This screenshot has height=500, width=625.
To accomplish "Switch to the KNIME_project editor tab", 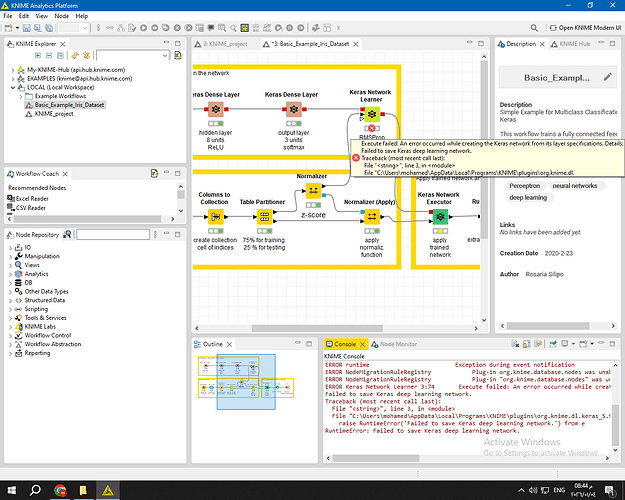I will tap(221, 44).
